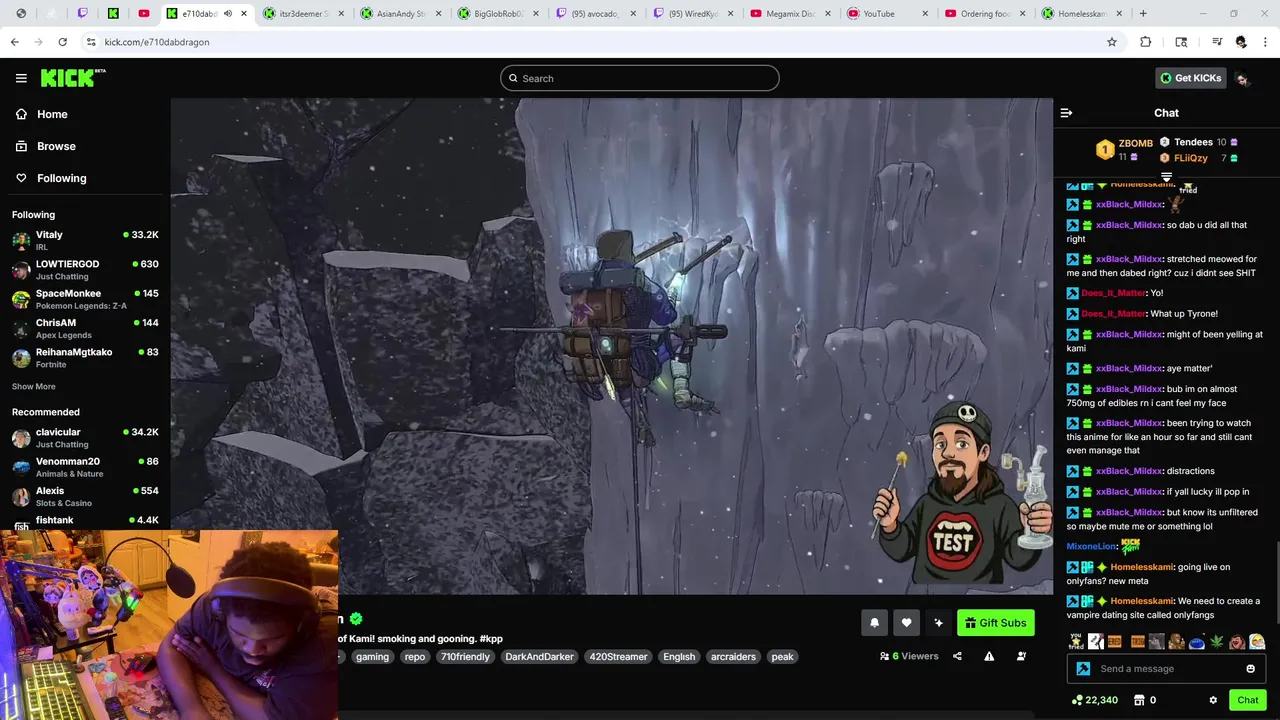
Task: Open SpaceMonkee channel in Following
Action: [85, 299]
